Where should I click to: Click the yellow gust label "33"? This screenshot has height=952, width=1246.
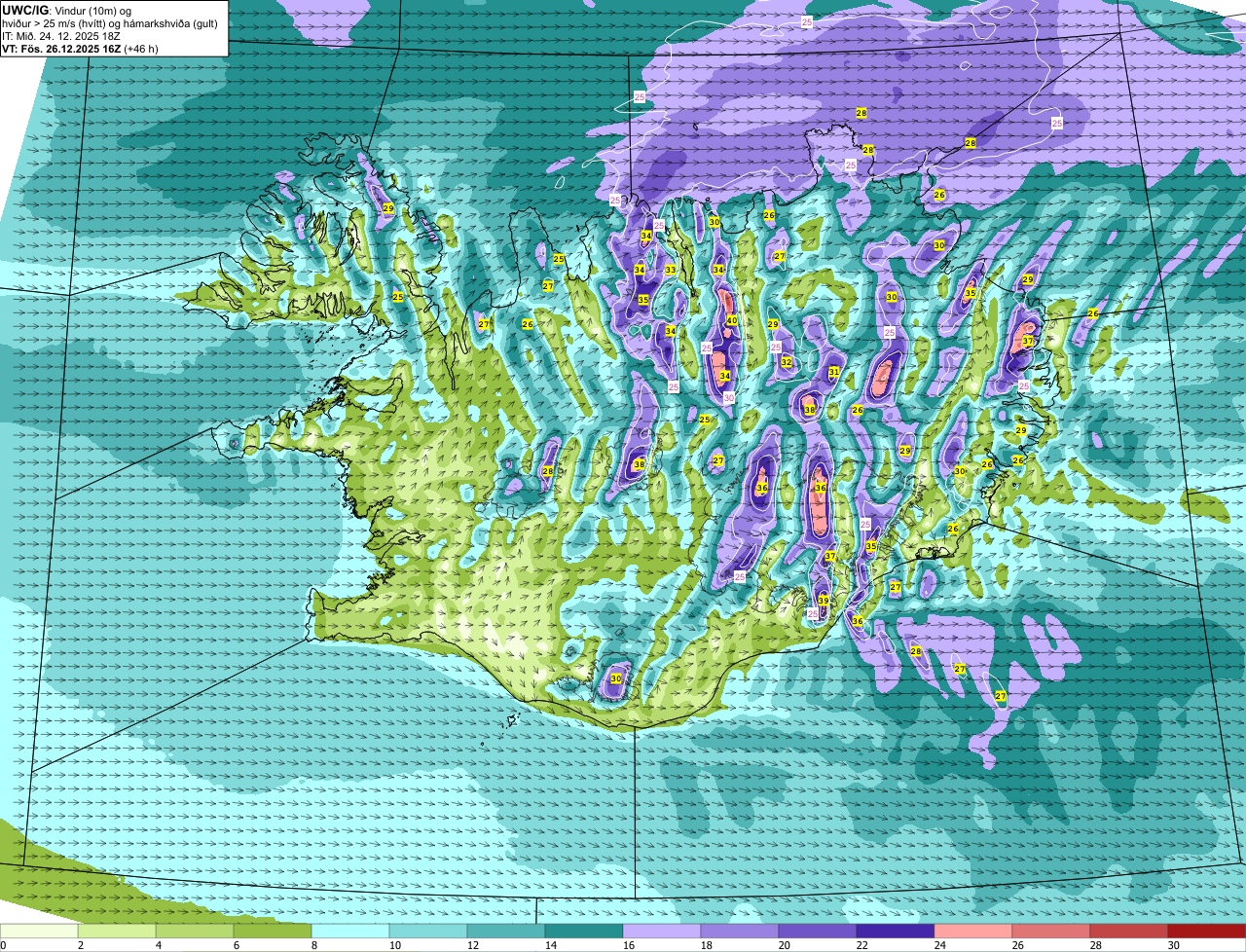pyautogui.click(x=670, y=270)
